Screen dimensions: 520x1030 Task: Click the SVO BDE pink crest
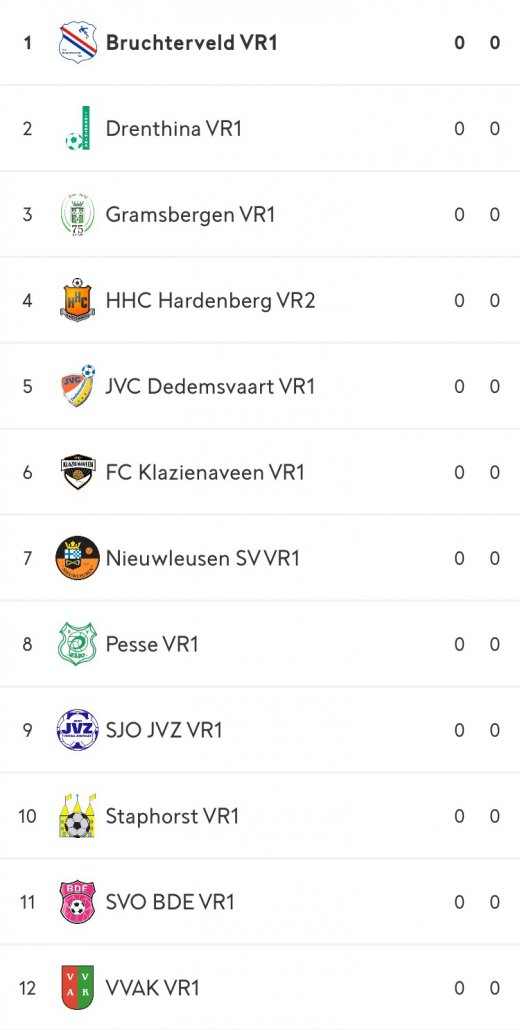pos(77,902)
